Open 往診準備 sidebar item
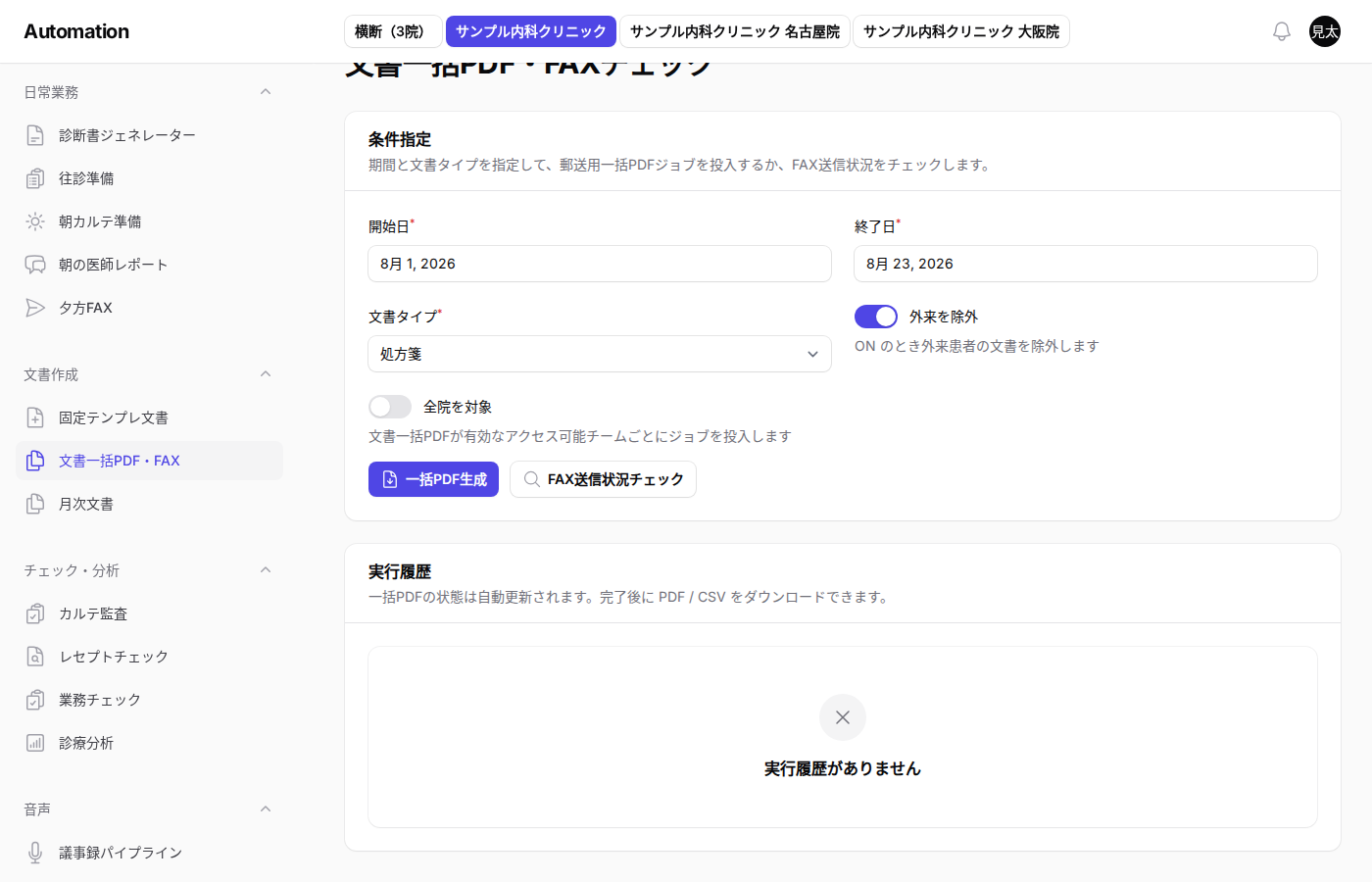Image resolution: width=1372 pixels, height=882 pixels. (x=149, y=178)
